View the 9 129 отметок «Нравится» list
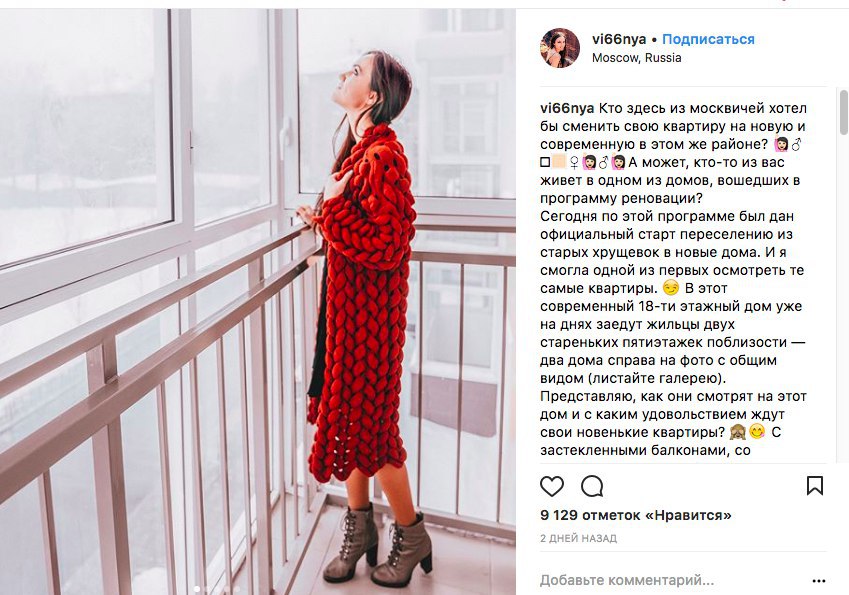This screenshot has width=849, height=595. pyautogui.click(x=636, y=515)
